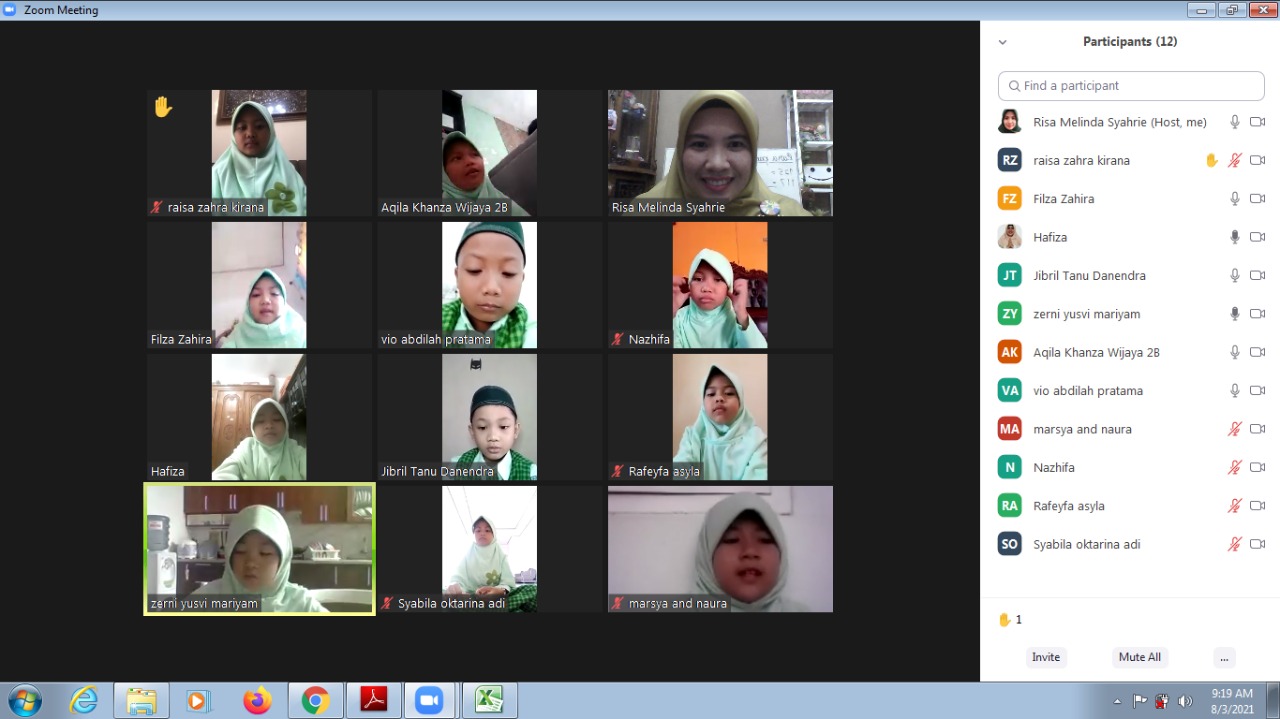
Task: Click the Invite button
Action: click(1046, 657)
